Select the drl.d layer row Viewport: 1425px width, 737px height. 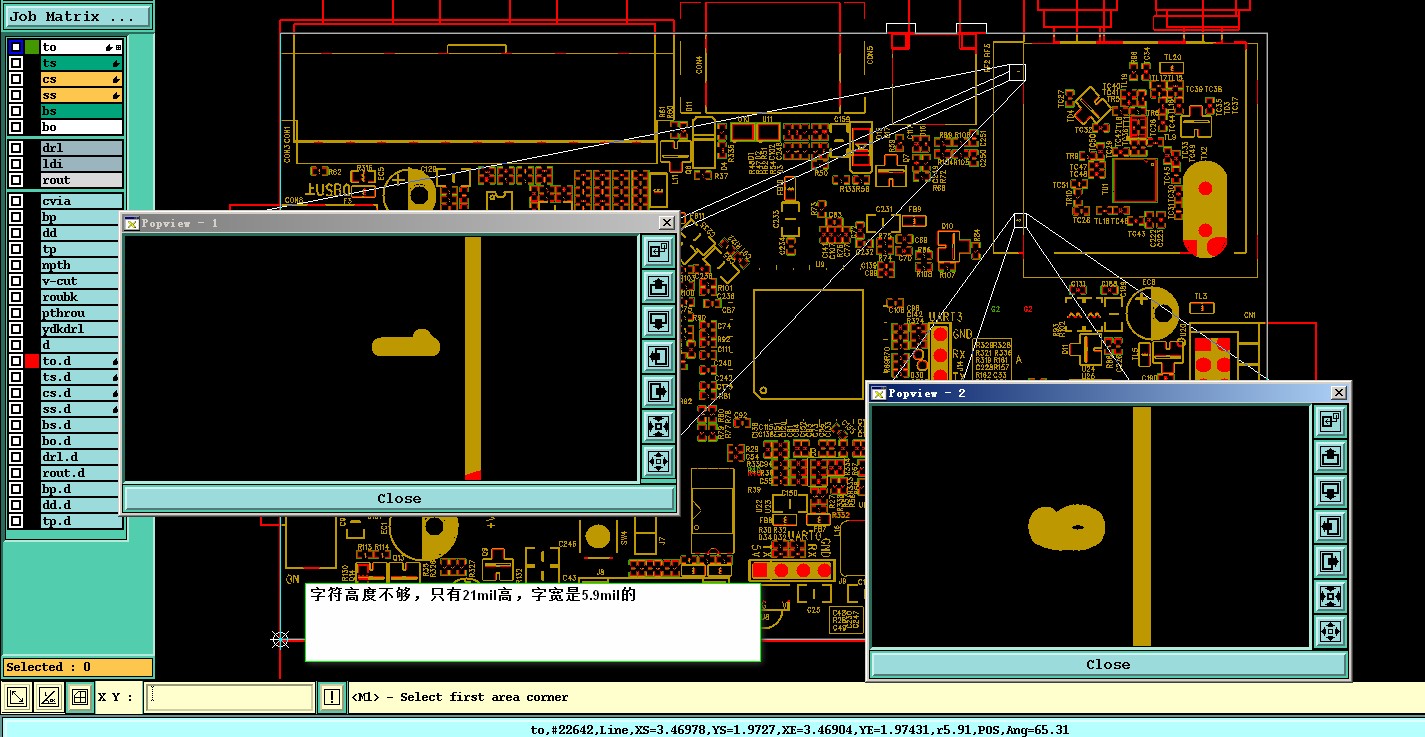[81, 457]
